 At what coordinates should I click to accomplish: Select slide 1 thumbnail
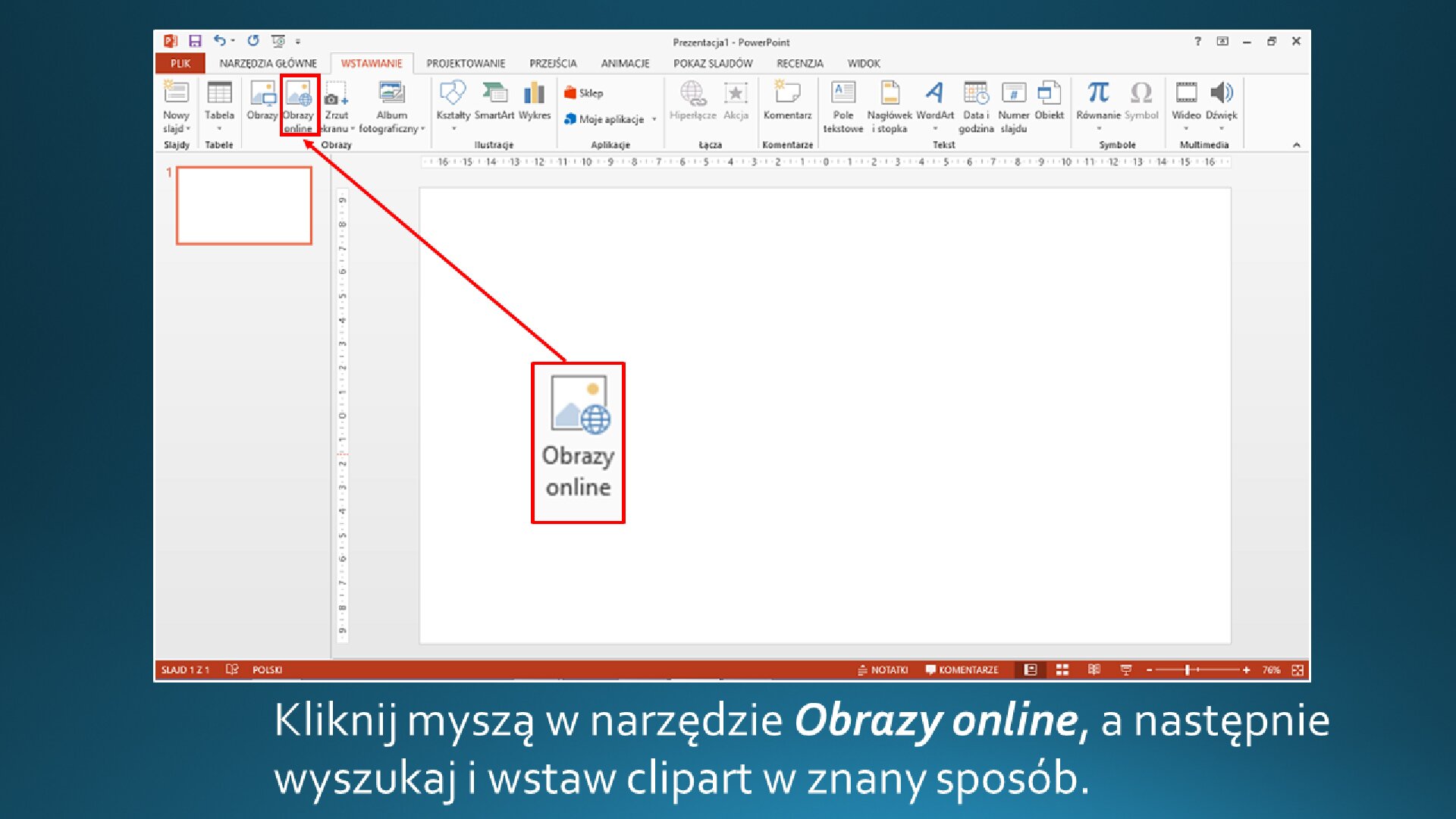click(x=244, y=206)
